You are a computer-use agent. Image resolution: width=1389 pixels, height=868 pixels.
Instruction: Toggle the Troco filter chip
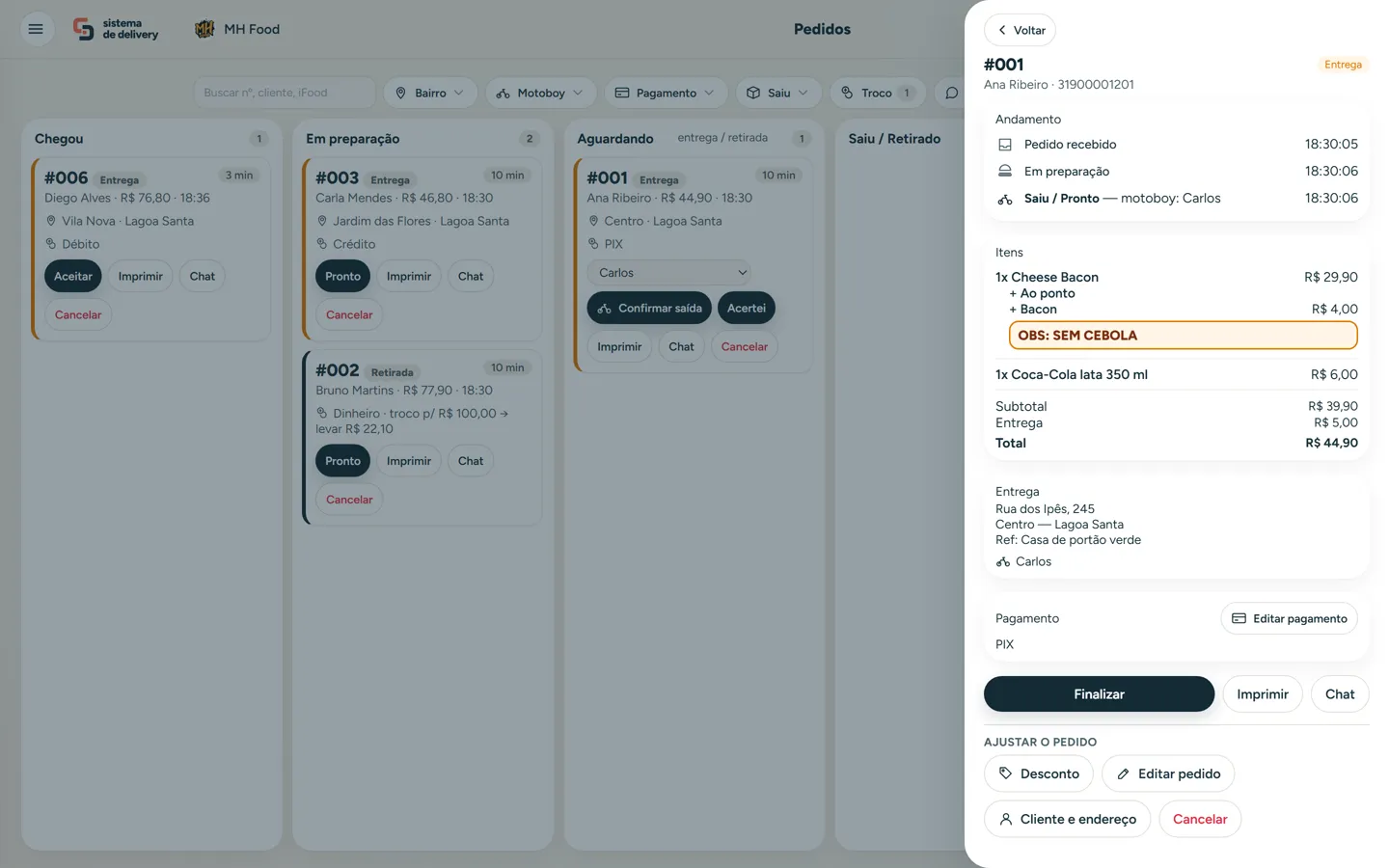click(878, 93)
